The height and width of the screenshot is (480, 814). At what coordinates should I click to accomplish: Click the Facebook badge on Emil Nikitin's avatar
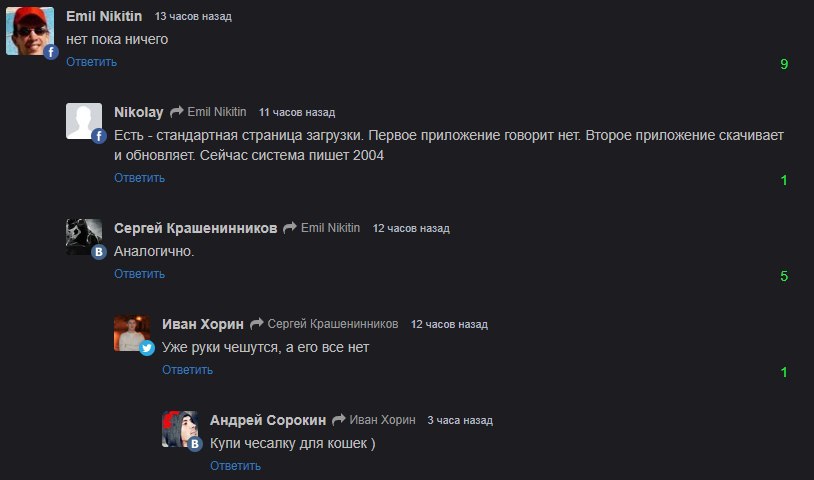(51, 52)
